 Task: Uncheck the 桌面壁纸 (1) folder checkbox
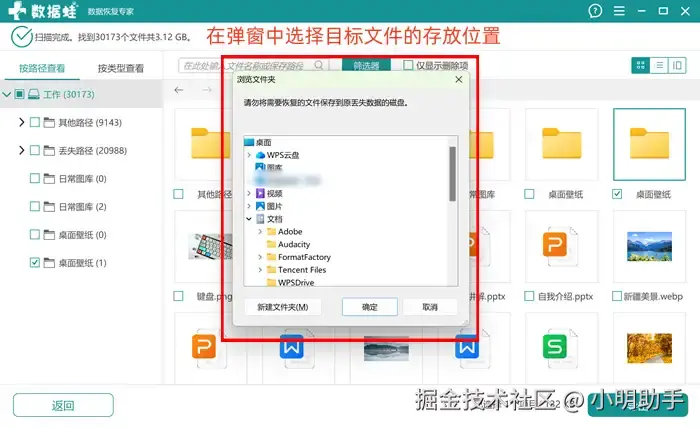pyautogui.click(x=35, y=262)
